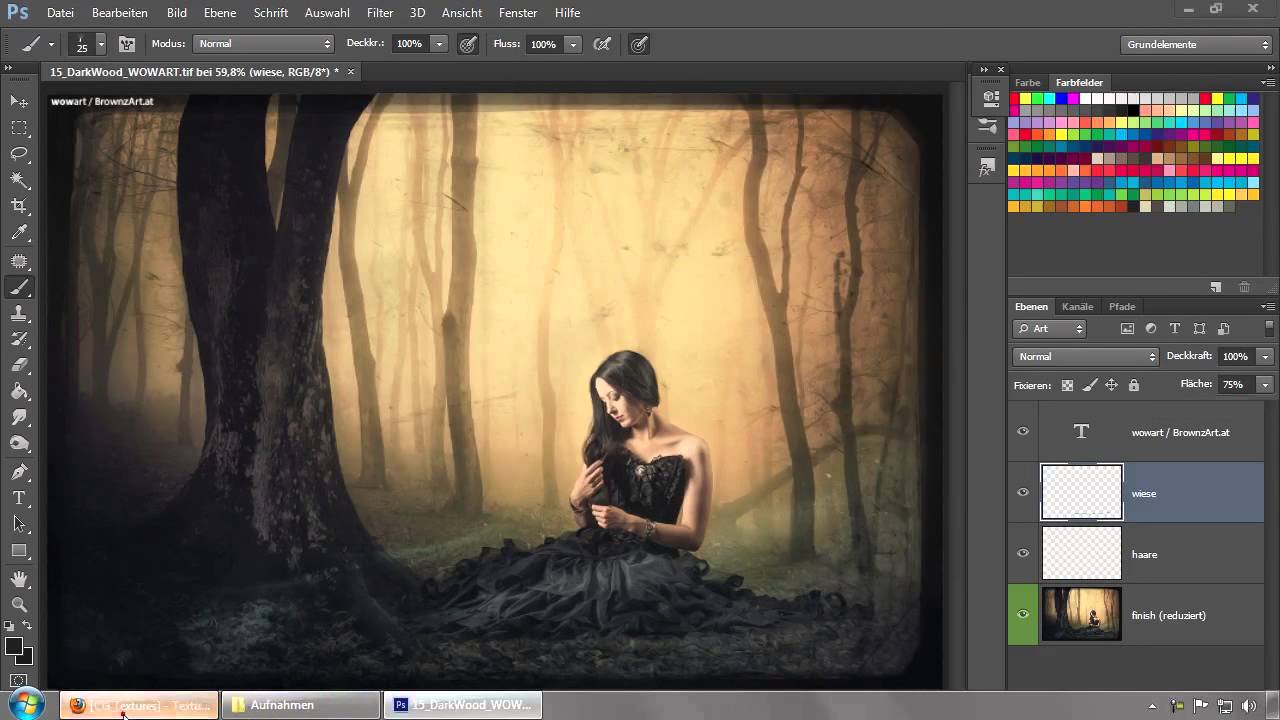Click the foreground color swatch
1280x720 pixels.
point(14,647)
